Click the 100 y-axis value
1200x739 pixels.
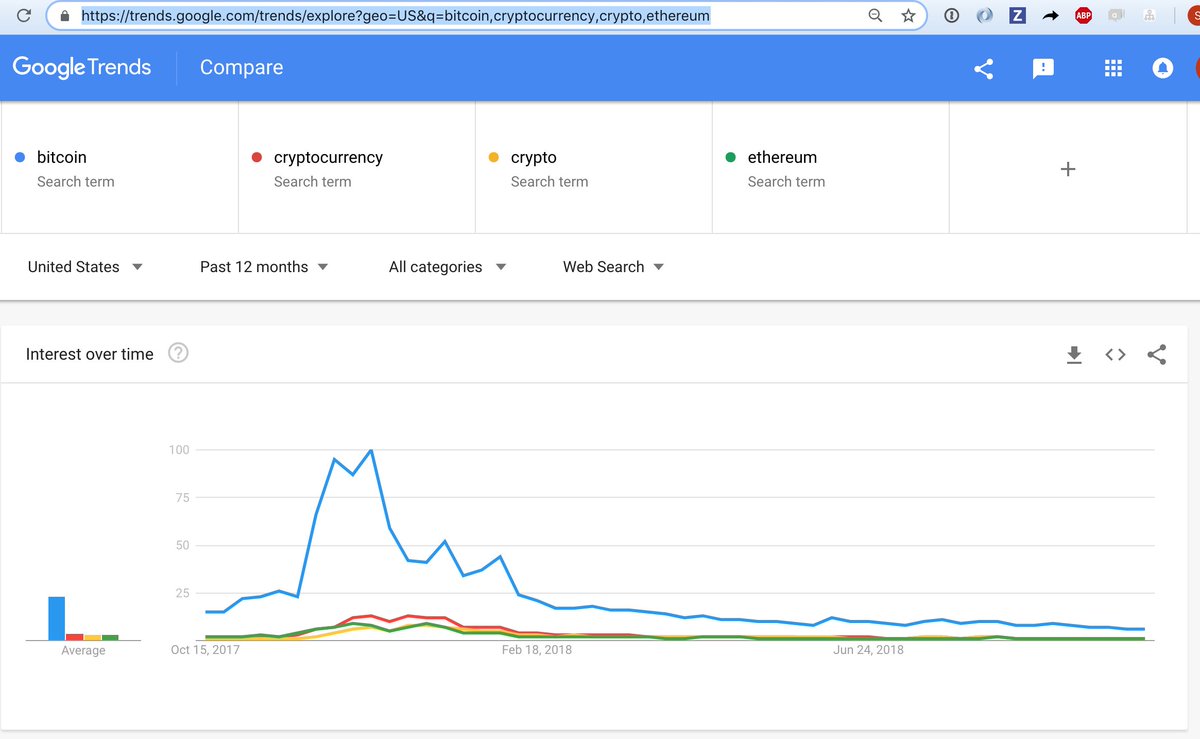point(179,450)
